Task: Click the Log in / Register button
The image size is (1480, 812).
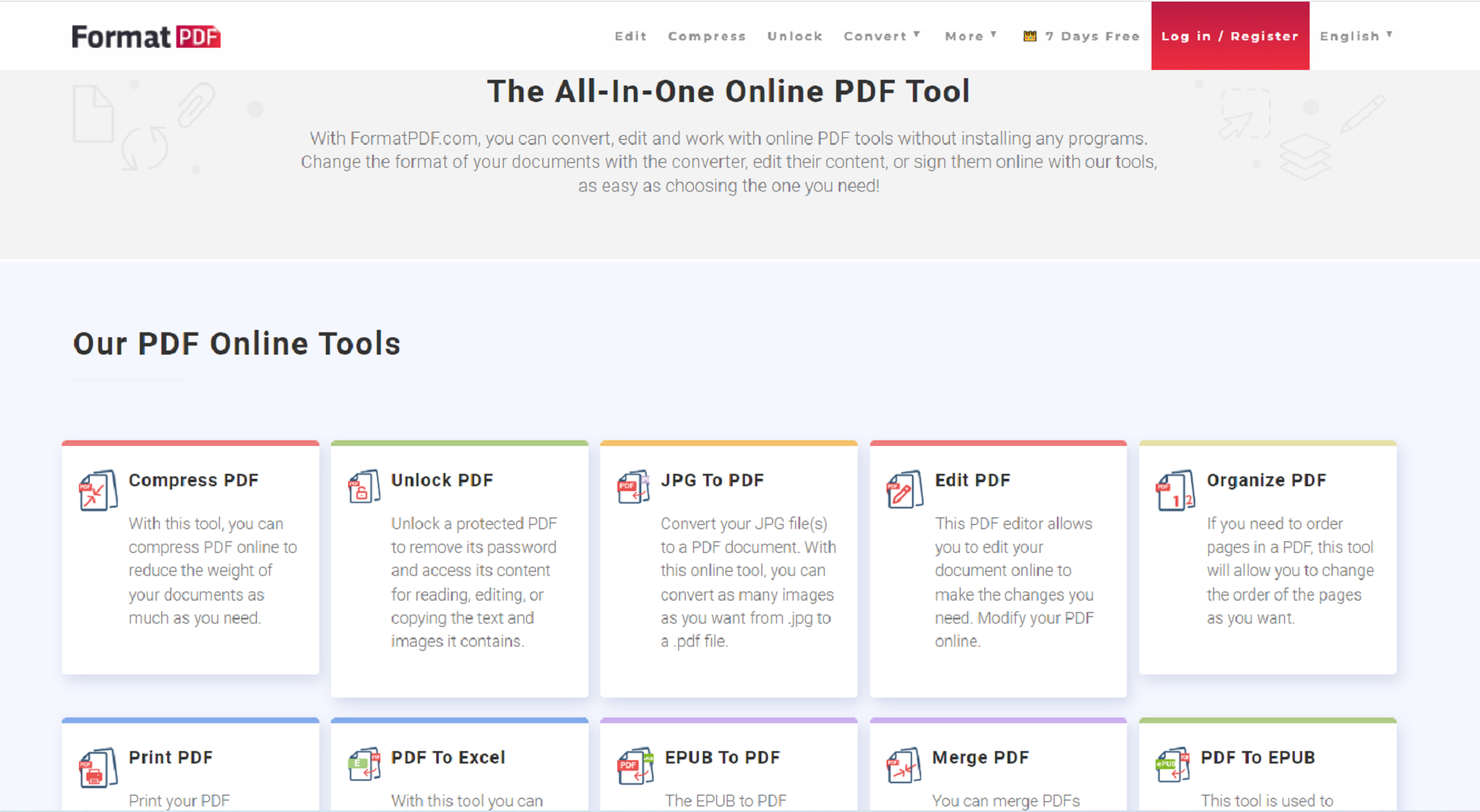Action: [x=1230, y=35]
